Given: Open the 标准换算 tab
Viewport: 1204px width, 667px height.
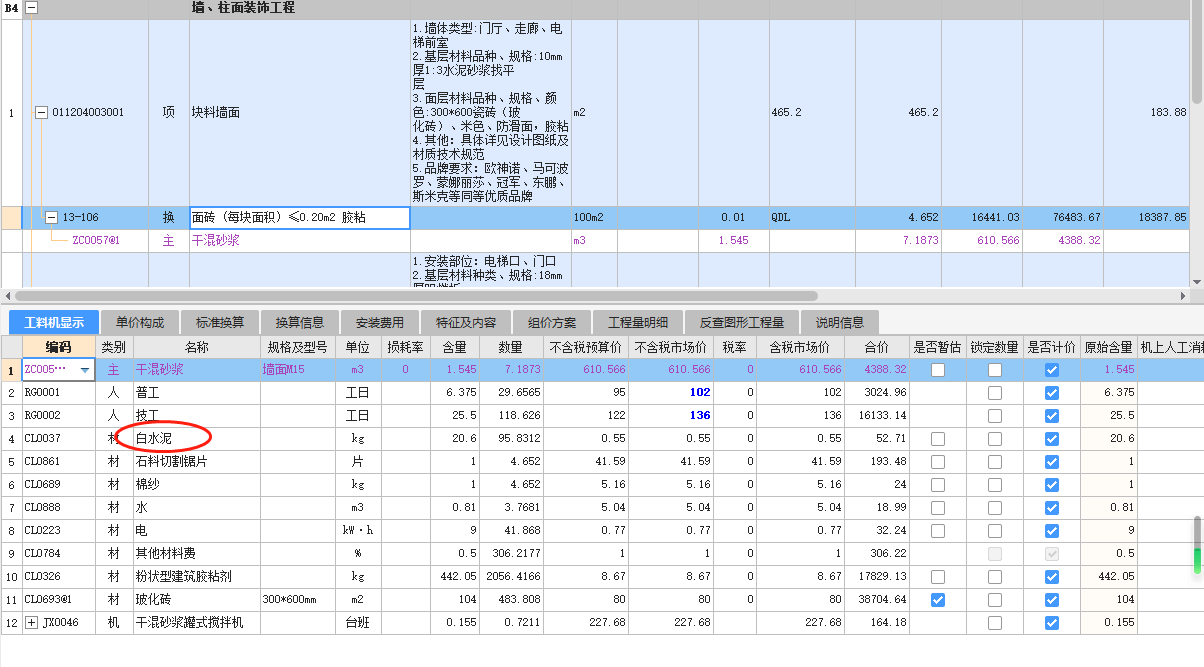Looking at the screenshot, I should point(220,322).
